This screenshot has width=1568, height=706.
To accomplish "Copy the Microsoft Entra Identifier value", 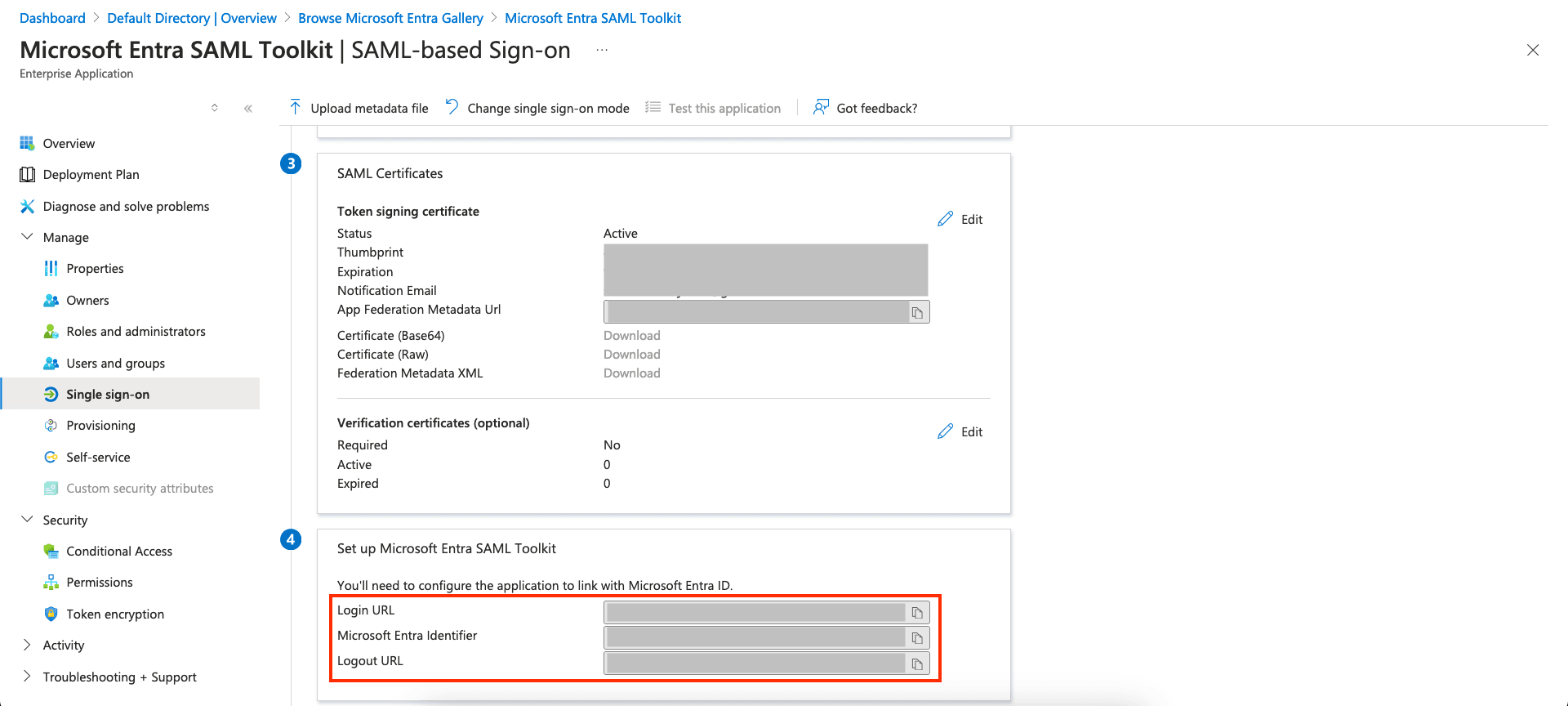I will coord(917,638).
